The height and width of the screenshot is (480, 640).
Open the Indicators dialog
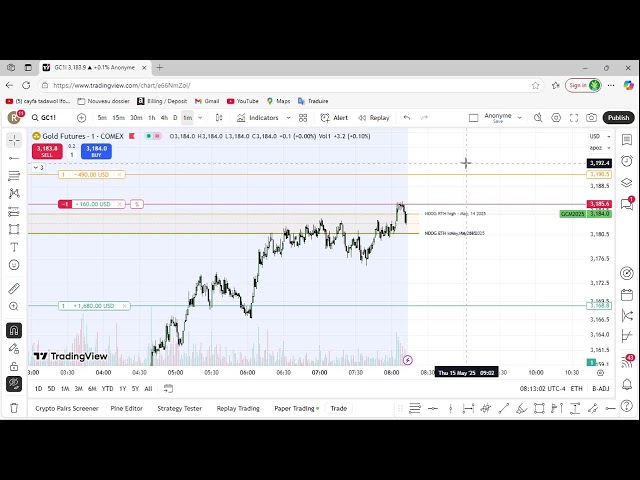(258, 118)
